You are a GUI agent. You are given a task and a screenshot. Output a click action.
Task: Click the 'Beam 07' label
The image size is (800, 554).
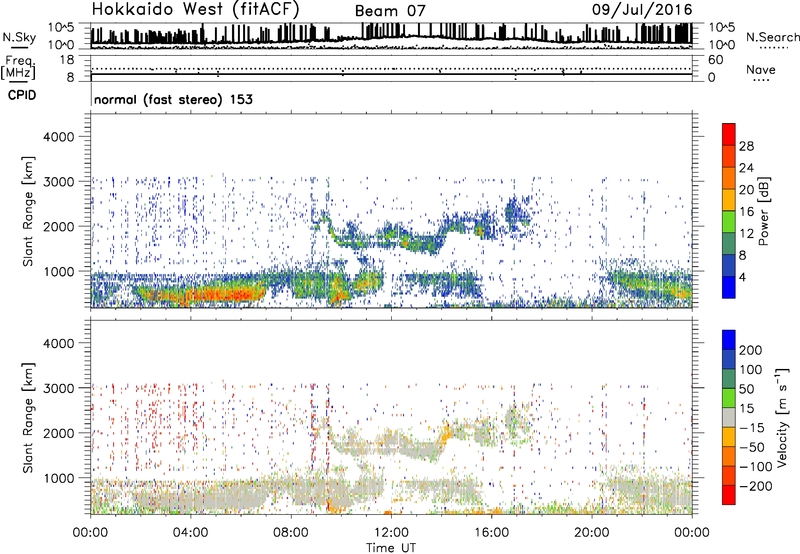click(x=390, y=11)
